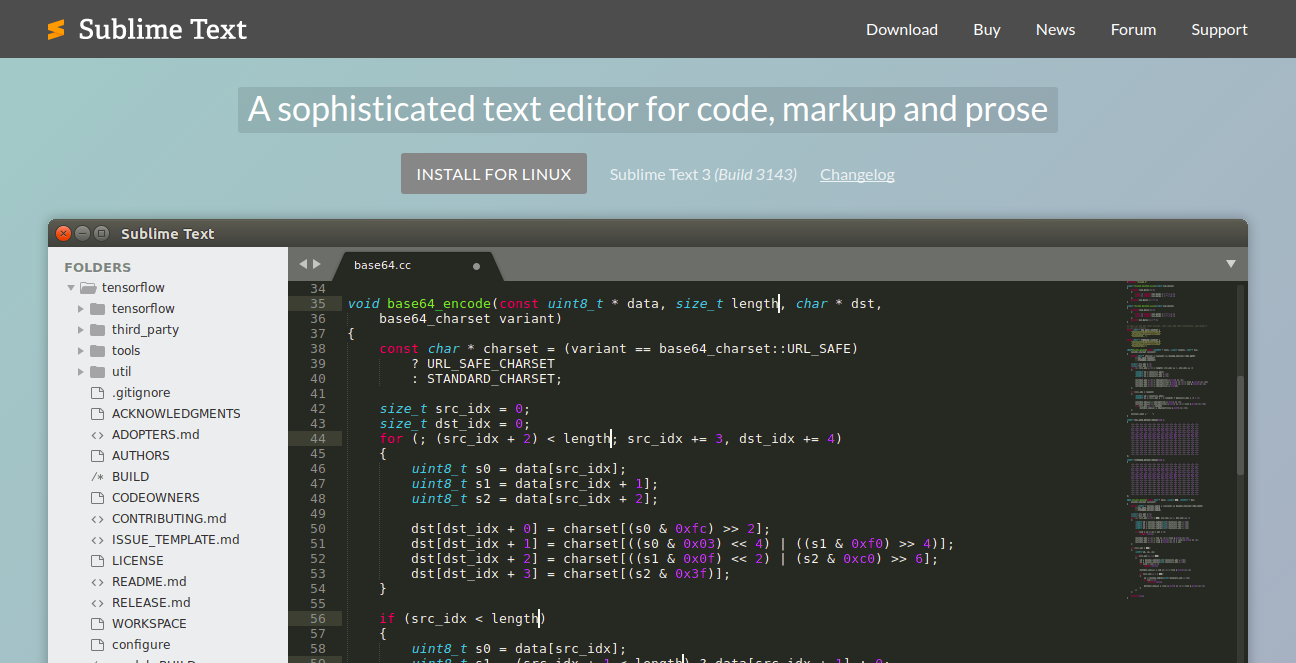Expand the util folder arrow
1296x663 pixels.
click(81, 372)
